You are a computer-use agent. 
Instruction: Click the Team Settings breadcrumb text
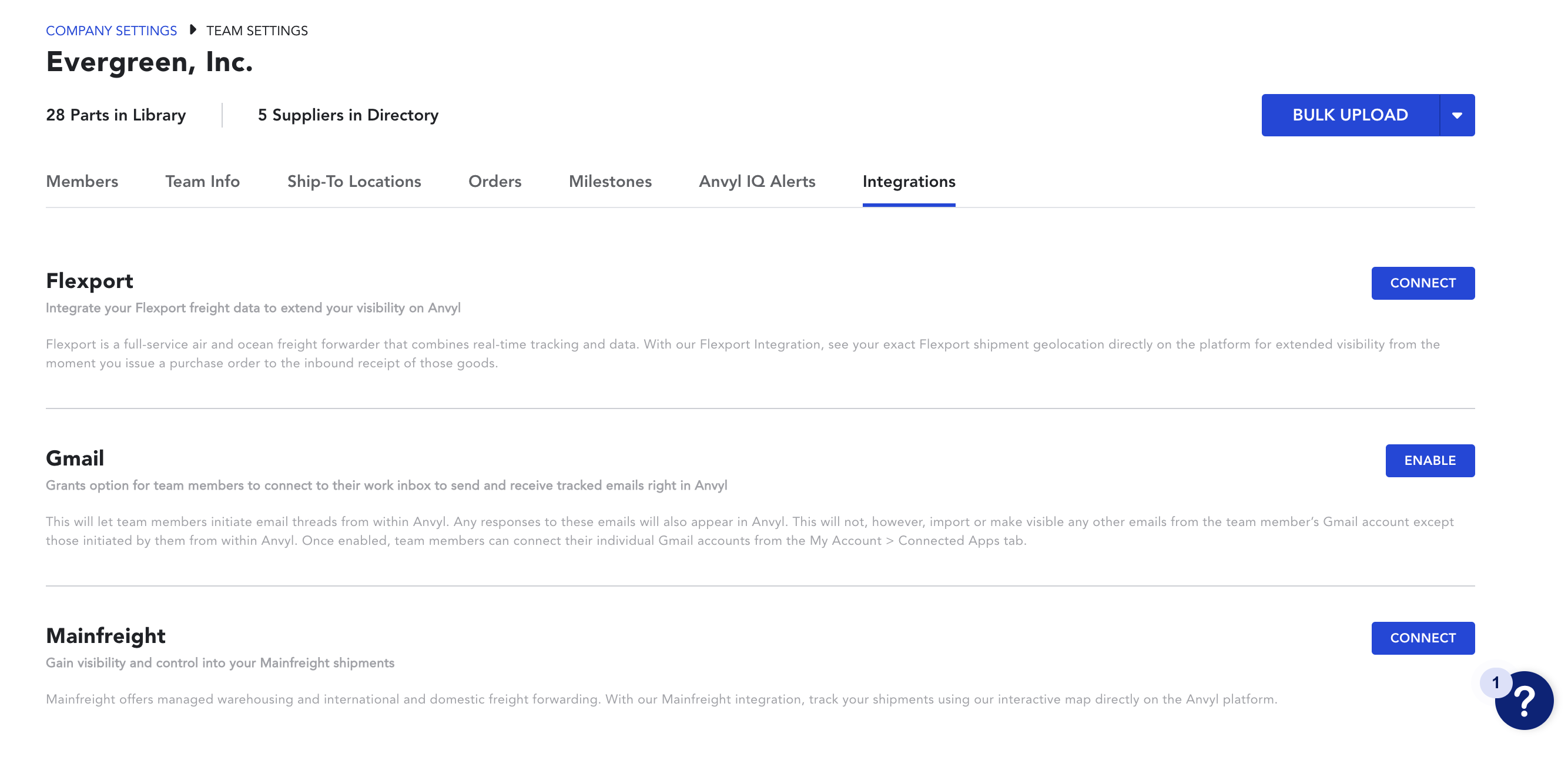pos(257,31)
